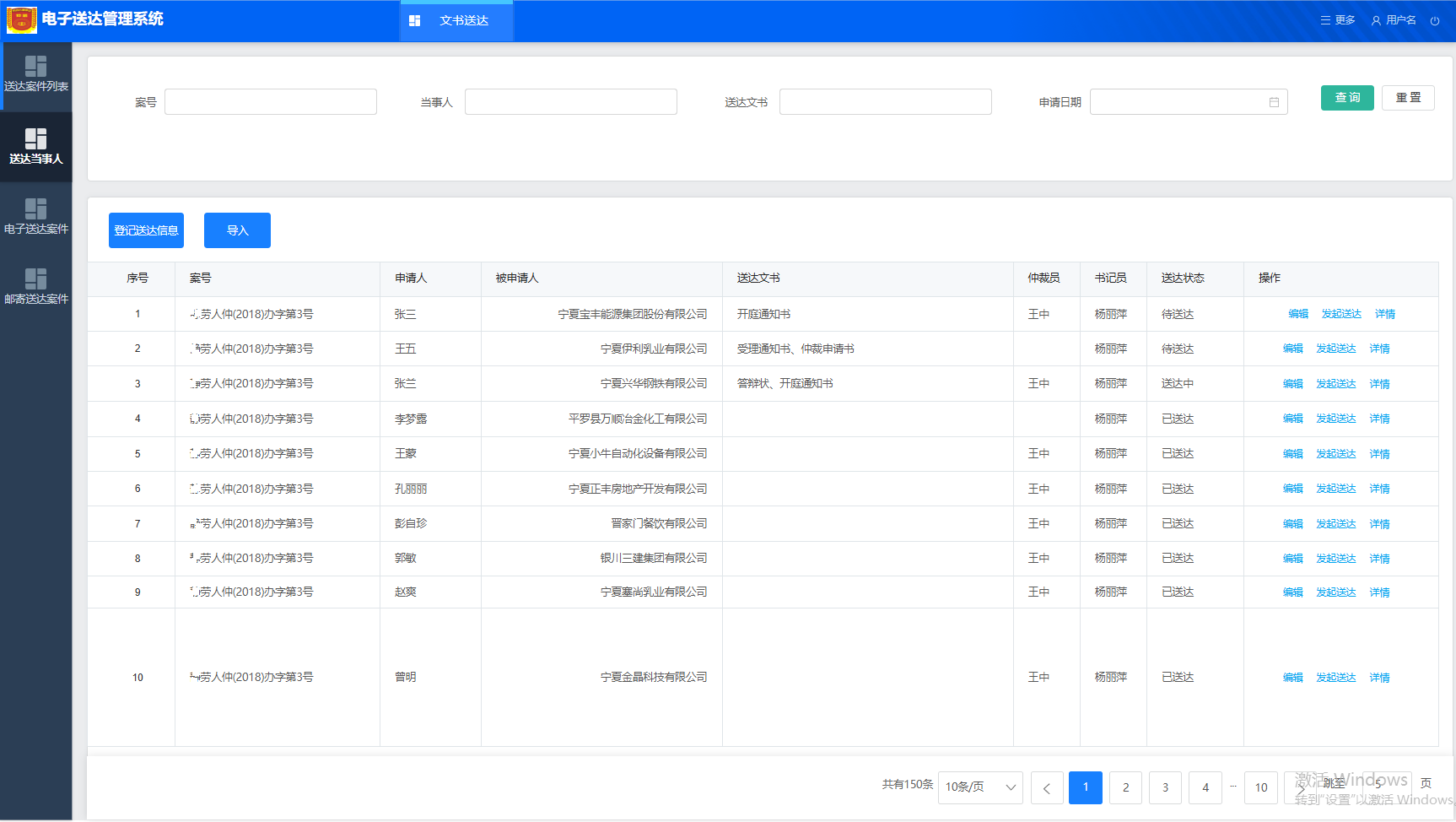The image size is (1456, 822).
Task: Click the power logout icon
Action: pyautogui.click(x=1435, y=20)
